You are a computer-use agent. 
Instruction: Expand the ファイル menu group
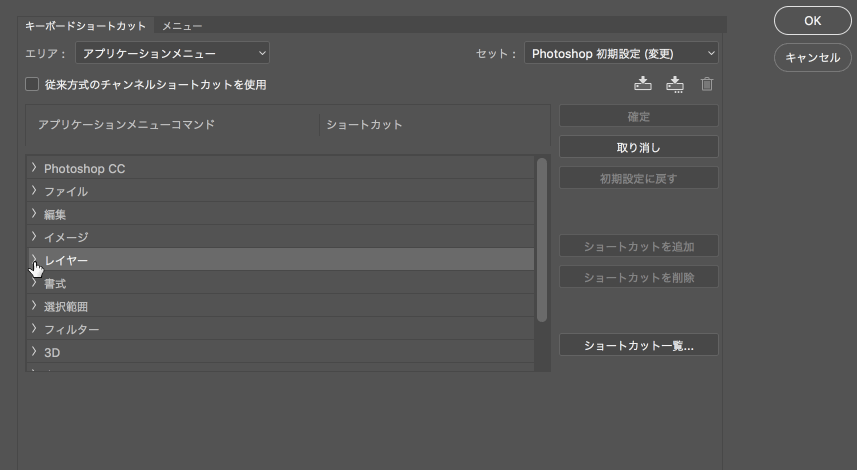(34, 191)
